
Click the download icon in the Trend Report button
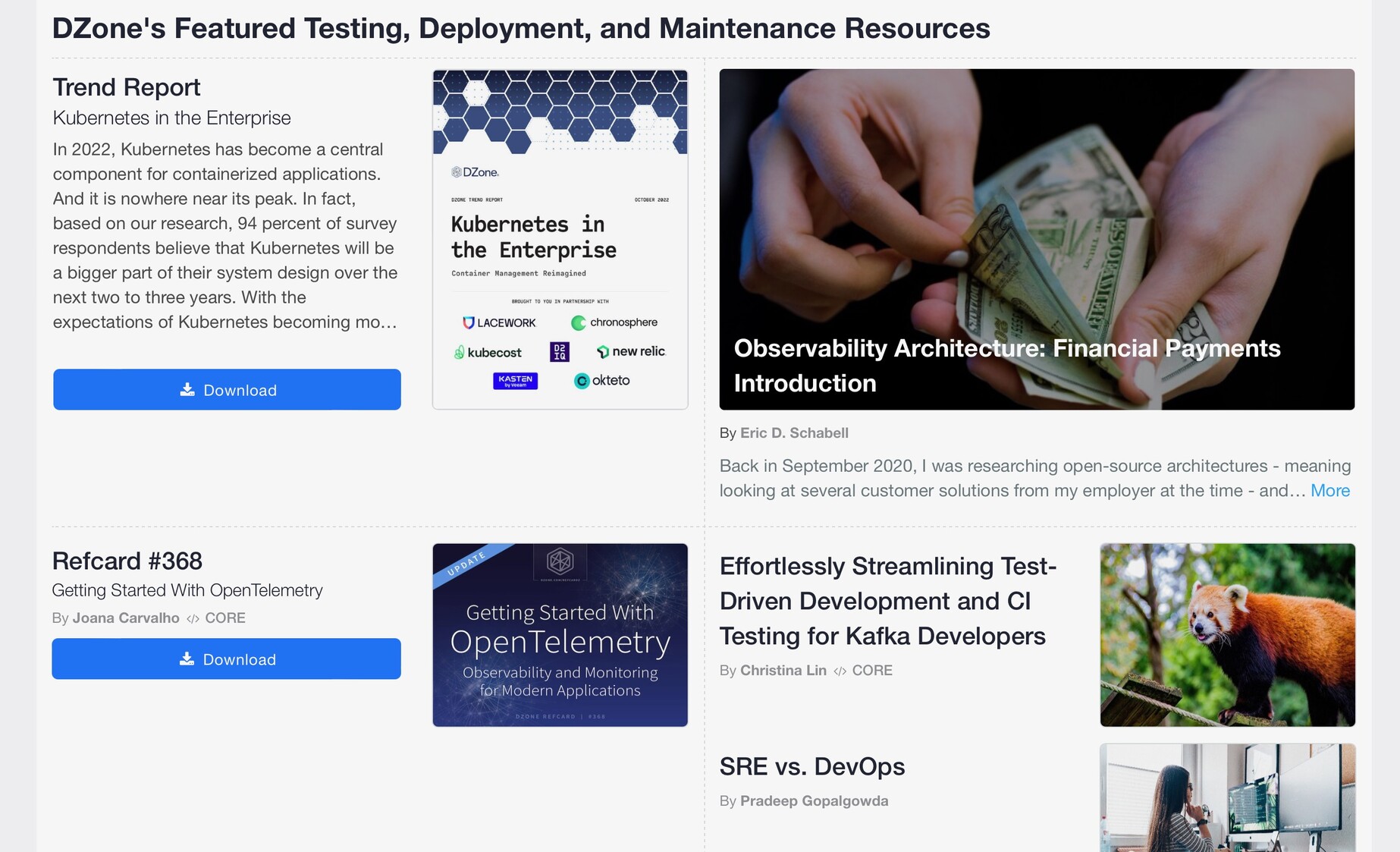point(187,390)
